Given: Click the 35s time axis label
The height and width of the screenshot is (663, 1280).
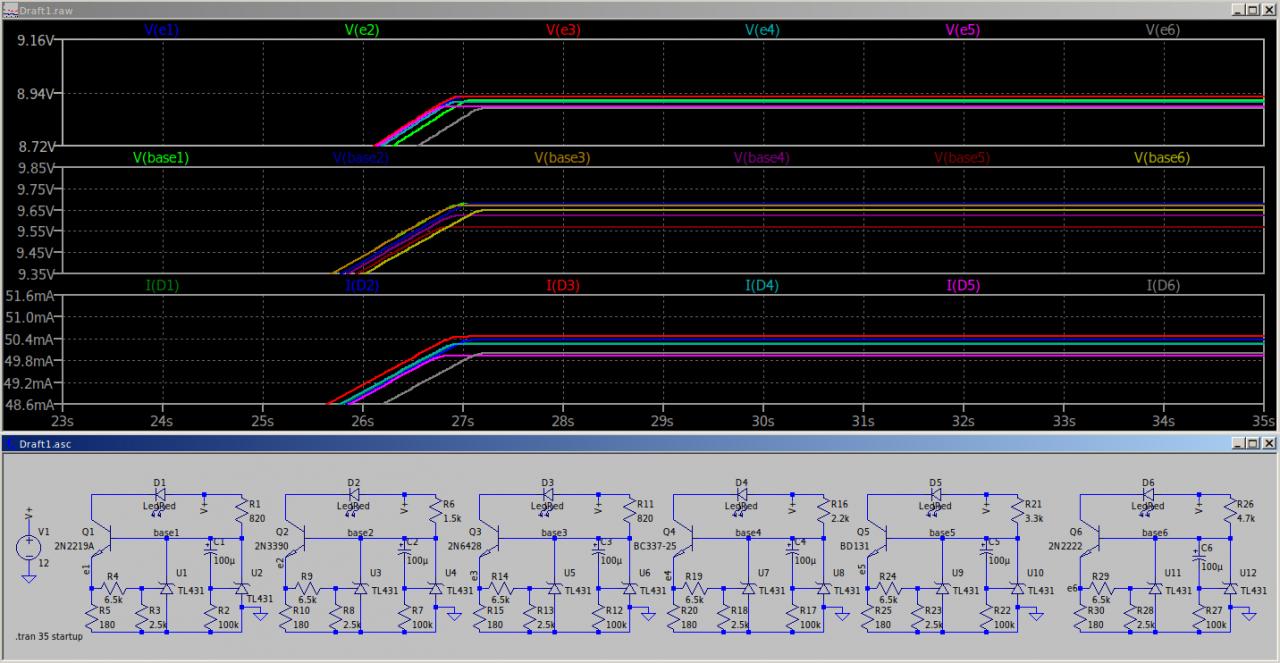Looking at the screenshot, I should (x=1262, y=420).
